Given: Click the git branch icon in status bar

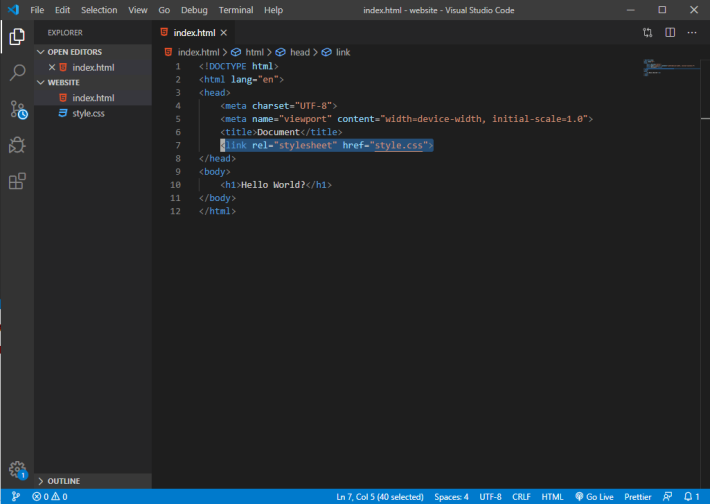Looking at the screenshot, I should point(15,497).
